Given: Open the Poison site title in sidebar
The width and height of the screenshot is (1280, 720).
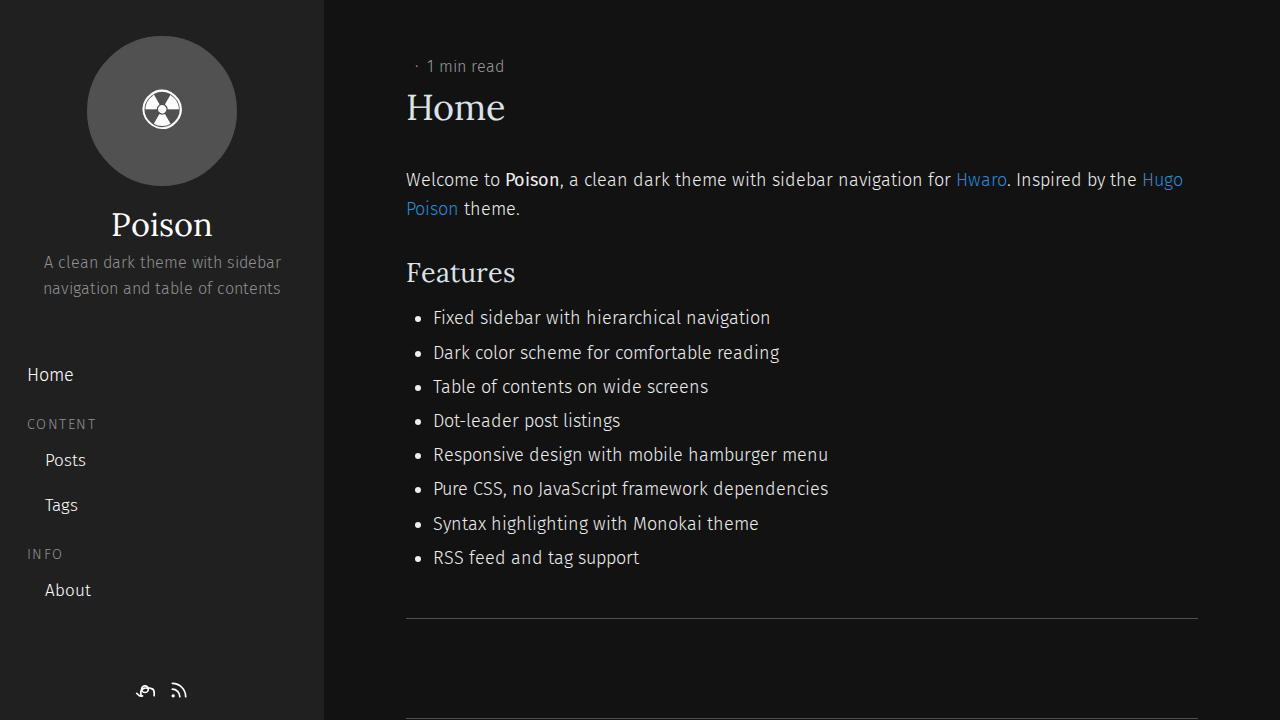Looking at the screenshot, I should [162, 225].
